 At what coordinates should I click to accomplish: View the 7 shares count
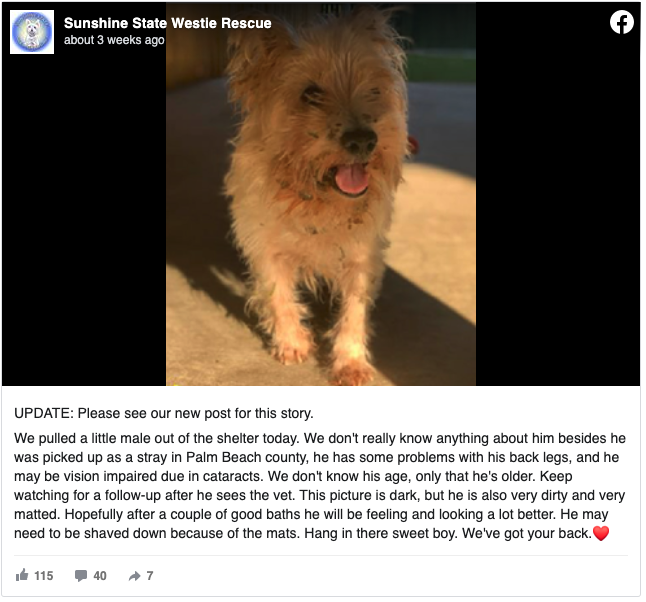[x=150, y=576]
